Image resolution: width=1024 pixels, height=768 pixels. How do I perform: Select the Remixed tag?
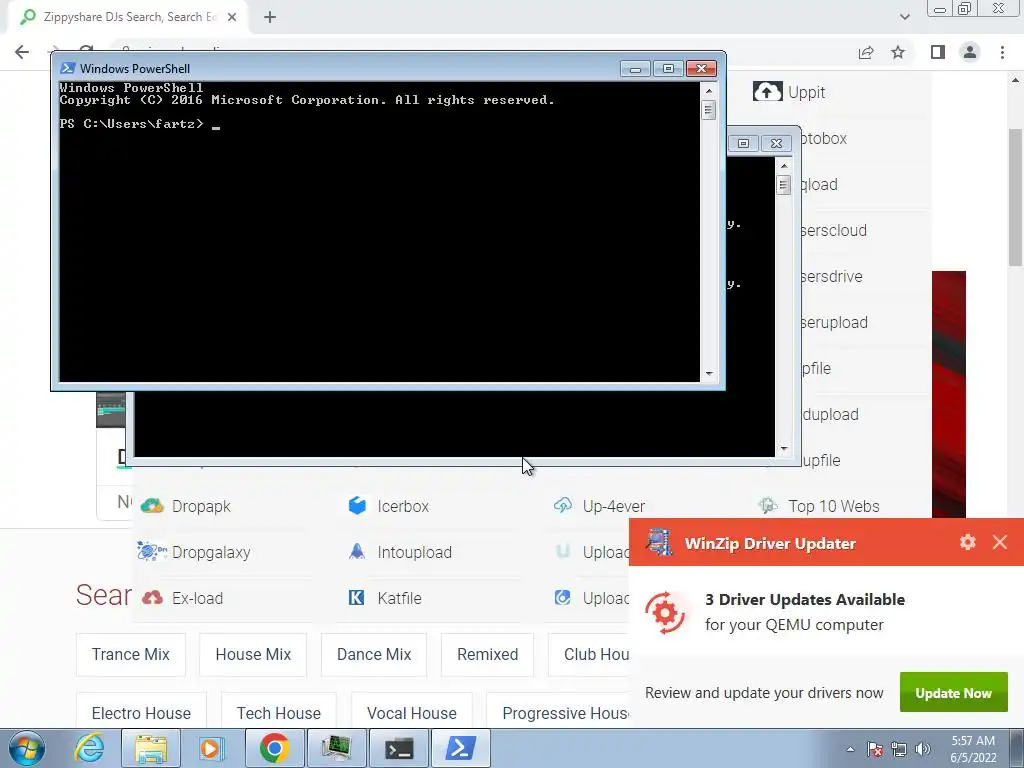click(x=487, y=654)
